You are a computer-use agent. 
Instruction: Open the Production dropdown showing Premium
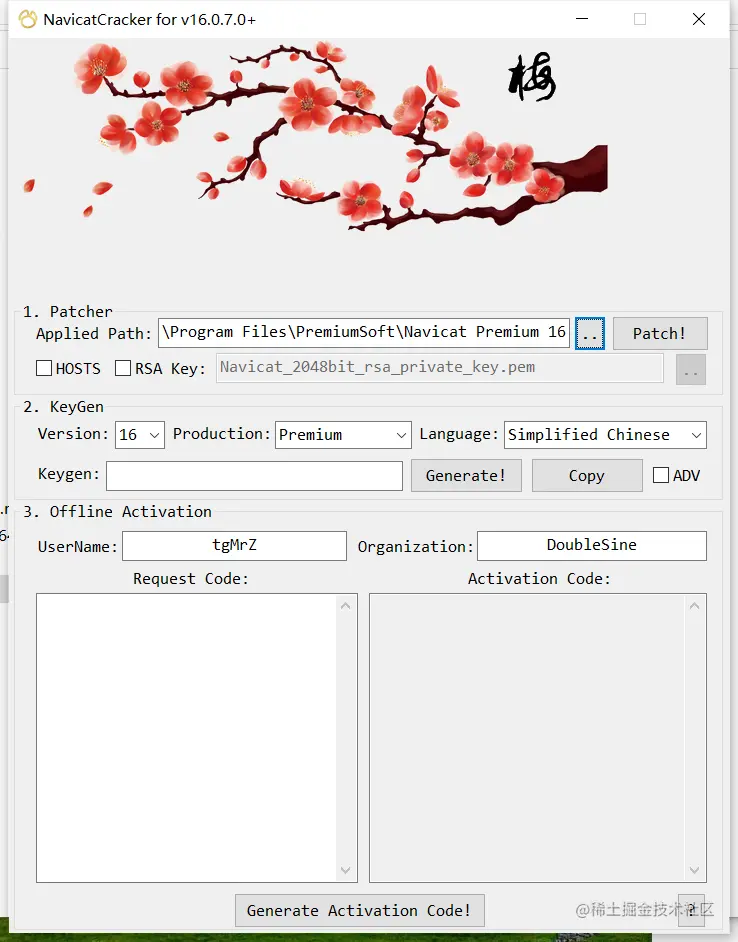(x=343, y=434)
